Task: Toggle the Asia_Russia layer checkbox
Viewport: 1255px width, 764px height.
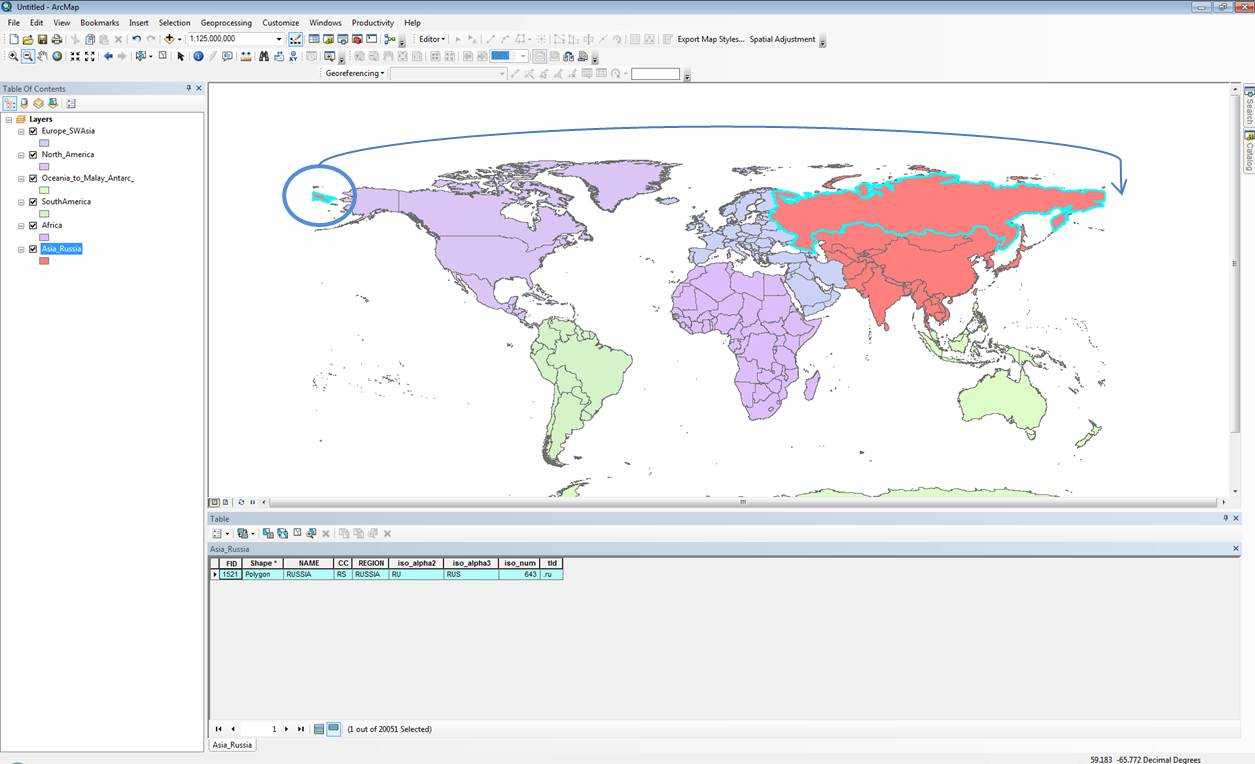Action: click(x=33, y=249)
